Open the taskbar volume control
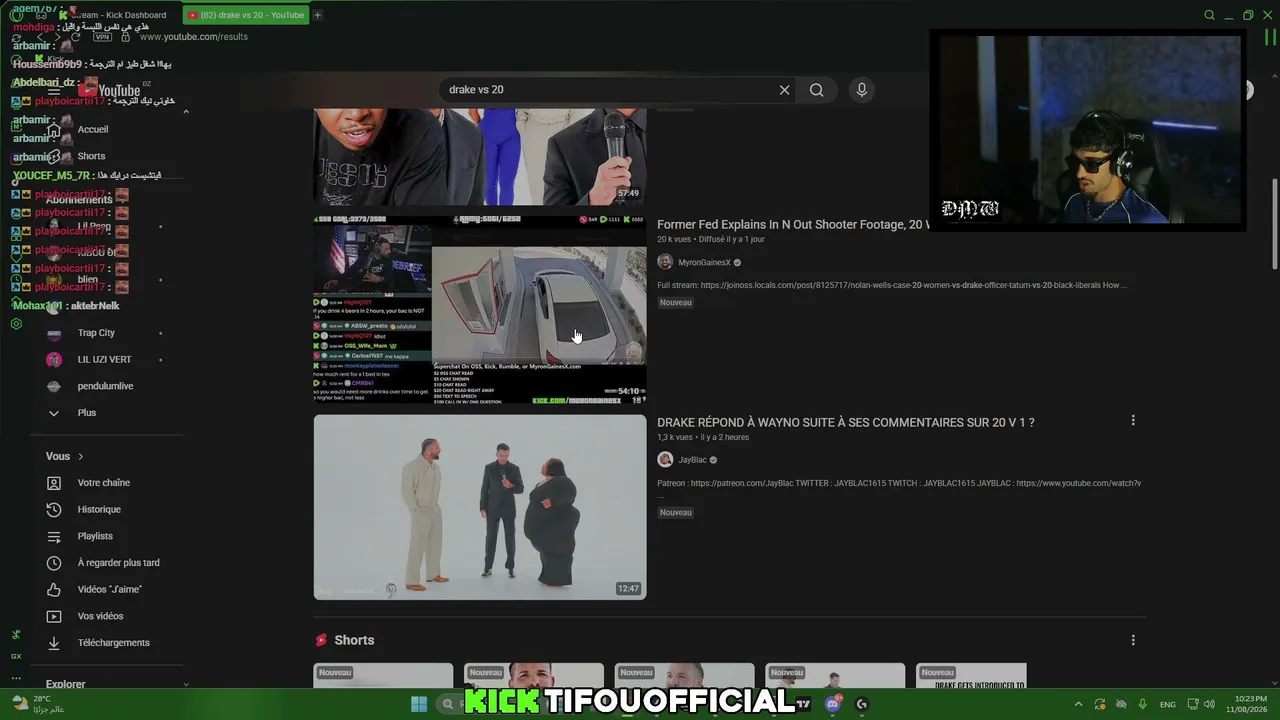 [1209, 704]
